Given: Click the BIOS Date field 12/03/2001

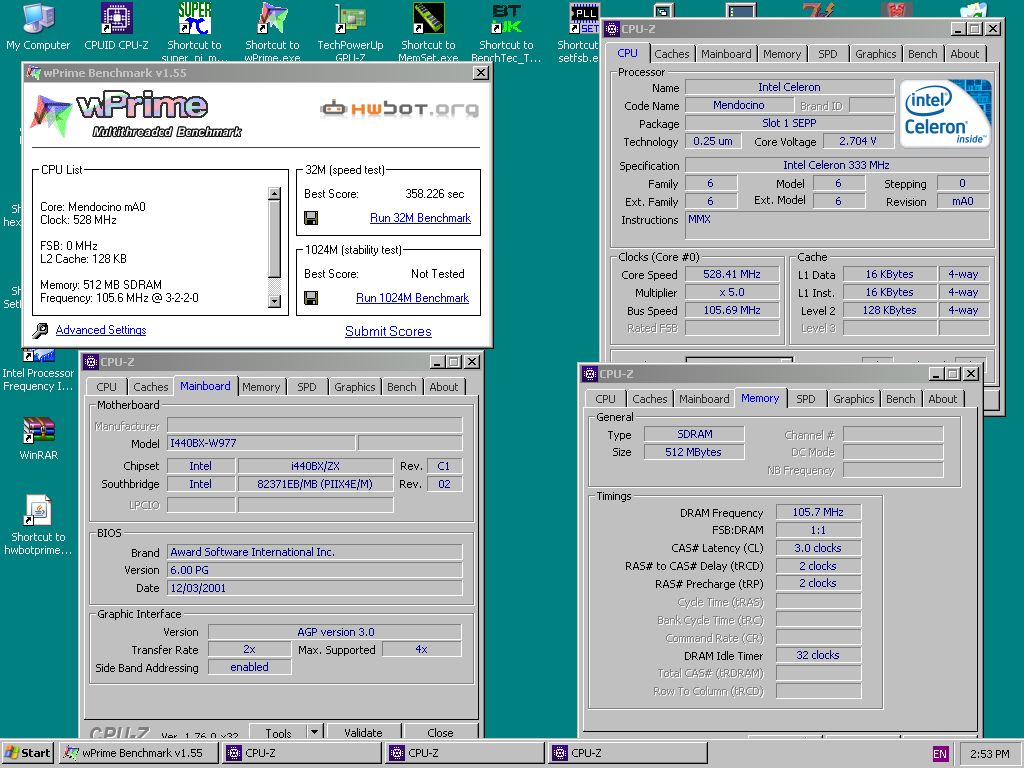Looking at the screenshot, I should point(315,588).
